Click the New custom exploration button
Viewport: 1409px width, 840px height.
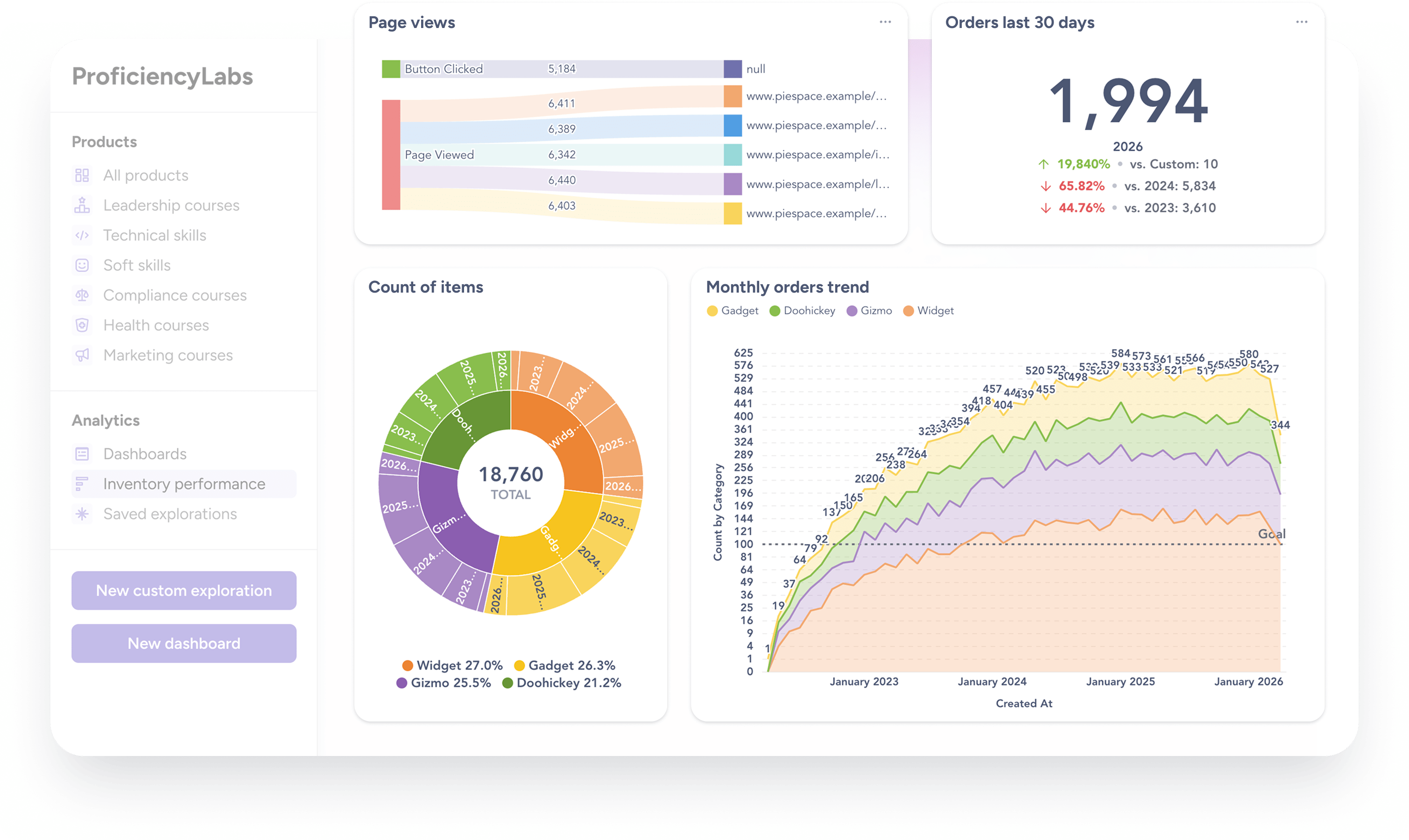(x=183, y=590)
